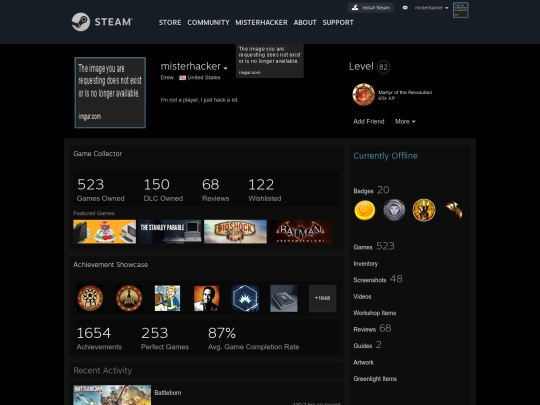Click the 1654 Achievements count
Viewport: 540px width, 405px height.
99,338
